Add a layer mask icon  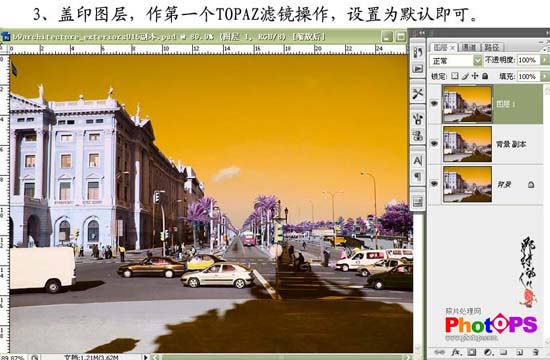[x=472, y=352]
